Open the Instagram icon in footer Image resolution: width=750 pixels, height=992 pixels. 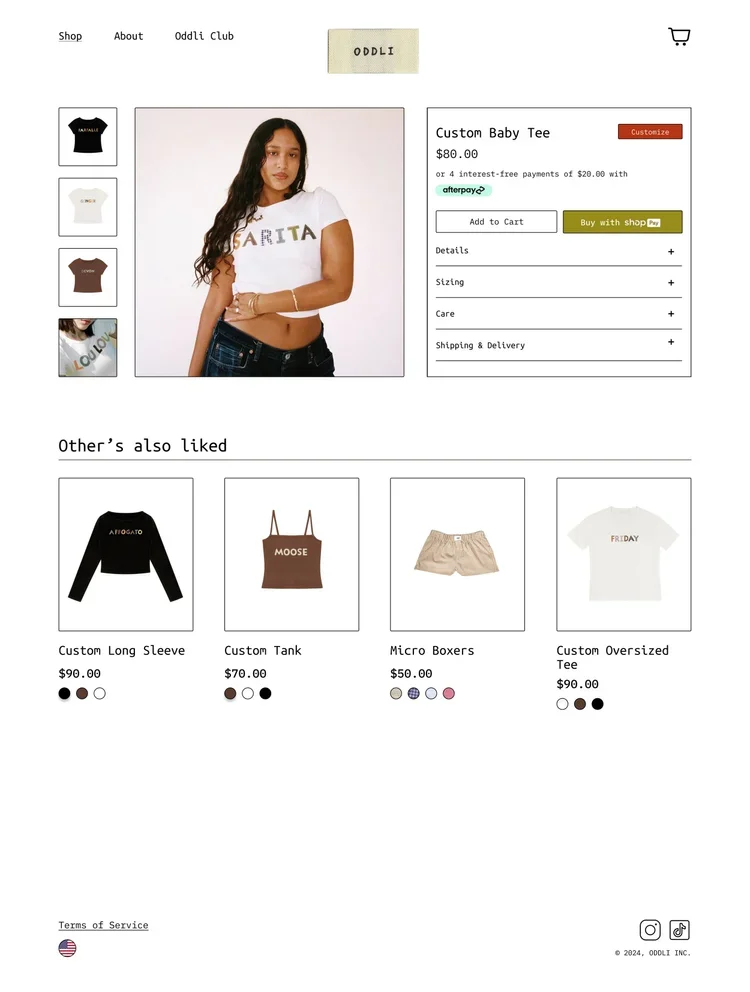[650, 930]
